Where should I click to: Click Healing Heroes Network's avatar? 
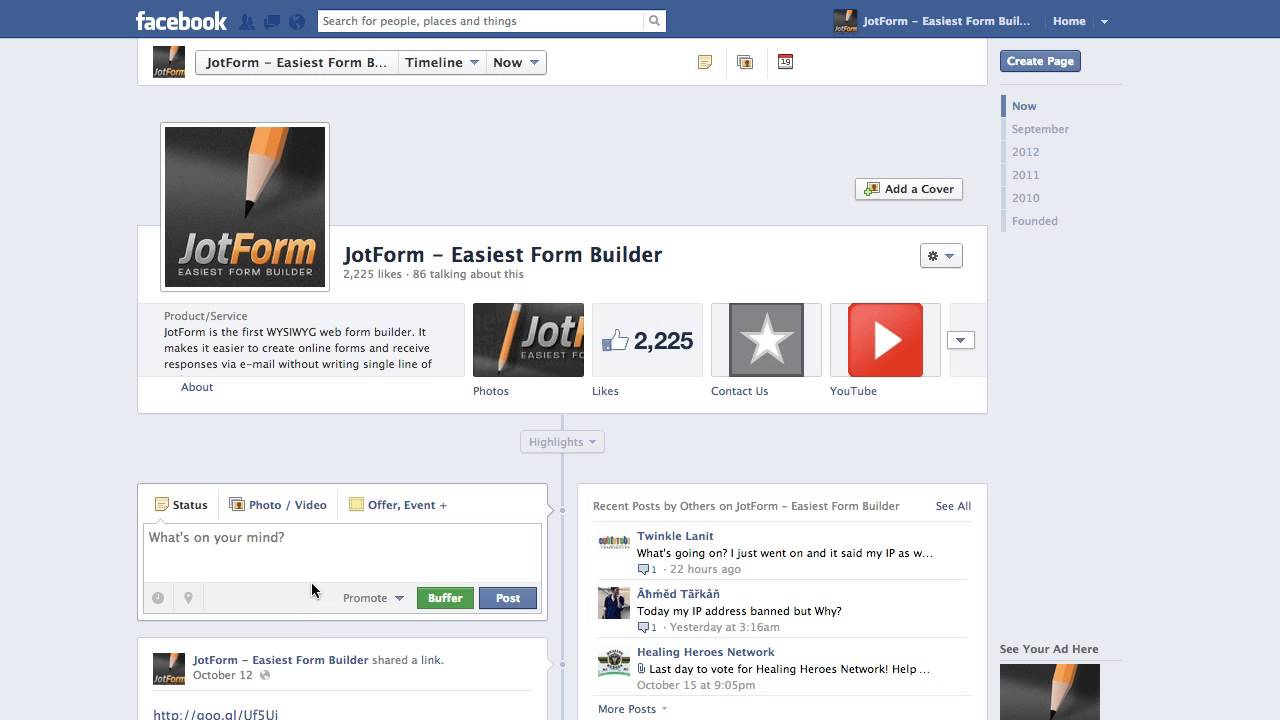(614, 661)
